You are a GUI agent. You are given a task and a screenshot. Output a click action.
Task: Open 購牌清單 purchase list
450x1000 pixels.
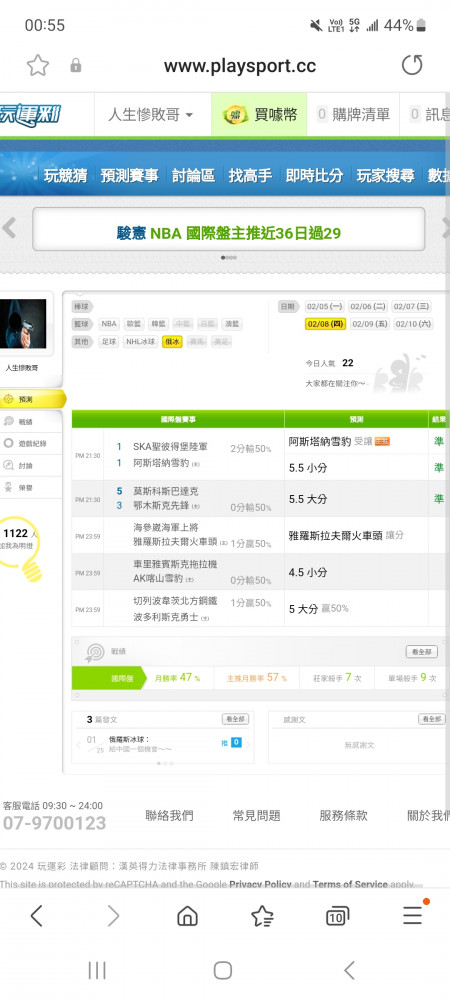(x=353, y=115)
